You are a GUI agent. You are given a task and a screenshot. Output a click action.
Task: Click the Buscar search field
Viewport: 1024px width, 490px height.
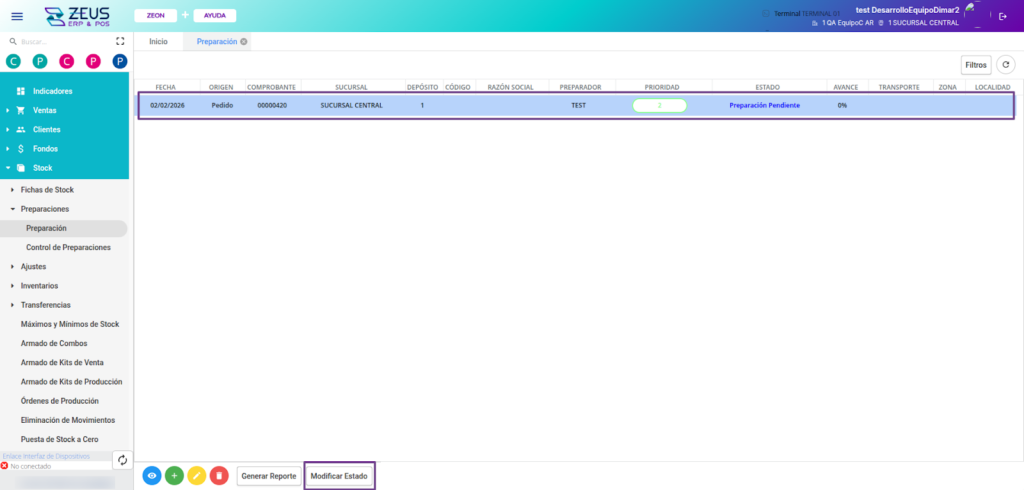[60, 41]
